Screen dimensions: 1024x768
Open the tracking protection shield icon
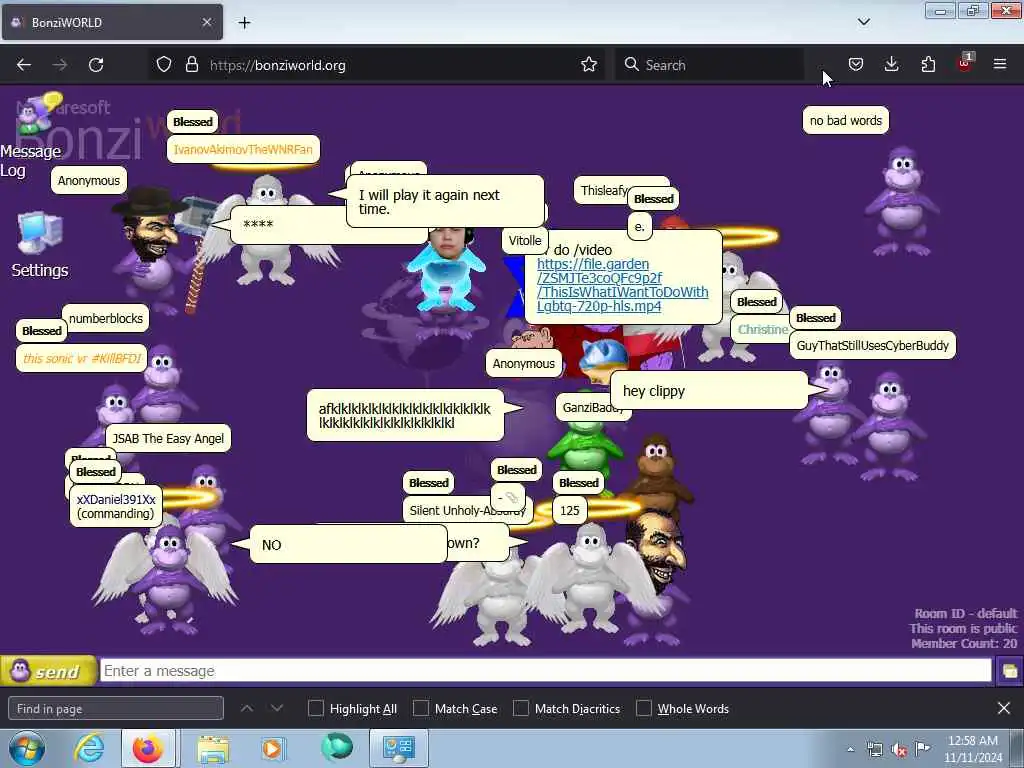(x=164, y=65)
